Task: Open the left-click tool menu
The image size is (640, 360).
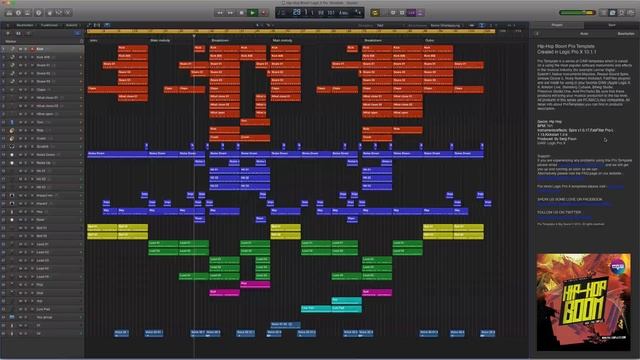Action: pos(258,25)
